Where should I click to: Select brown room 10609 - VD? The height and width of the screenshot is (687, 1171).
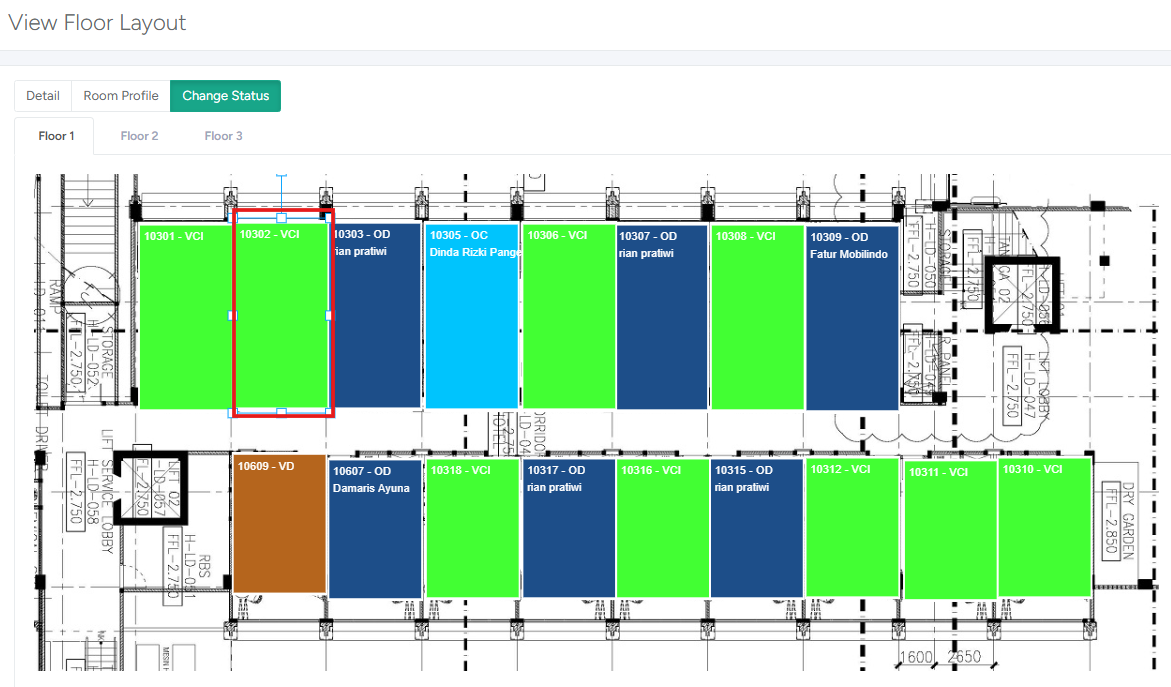tap(280, 523)
